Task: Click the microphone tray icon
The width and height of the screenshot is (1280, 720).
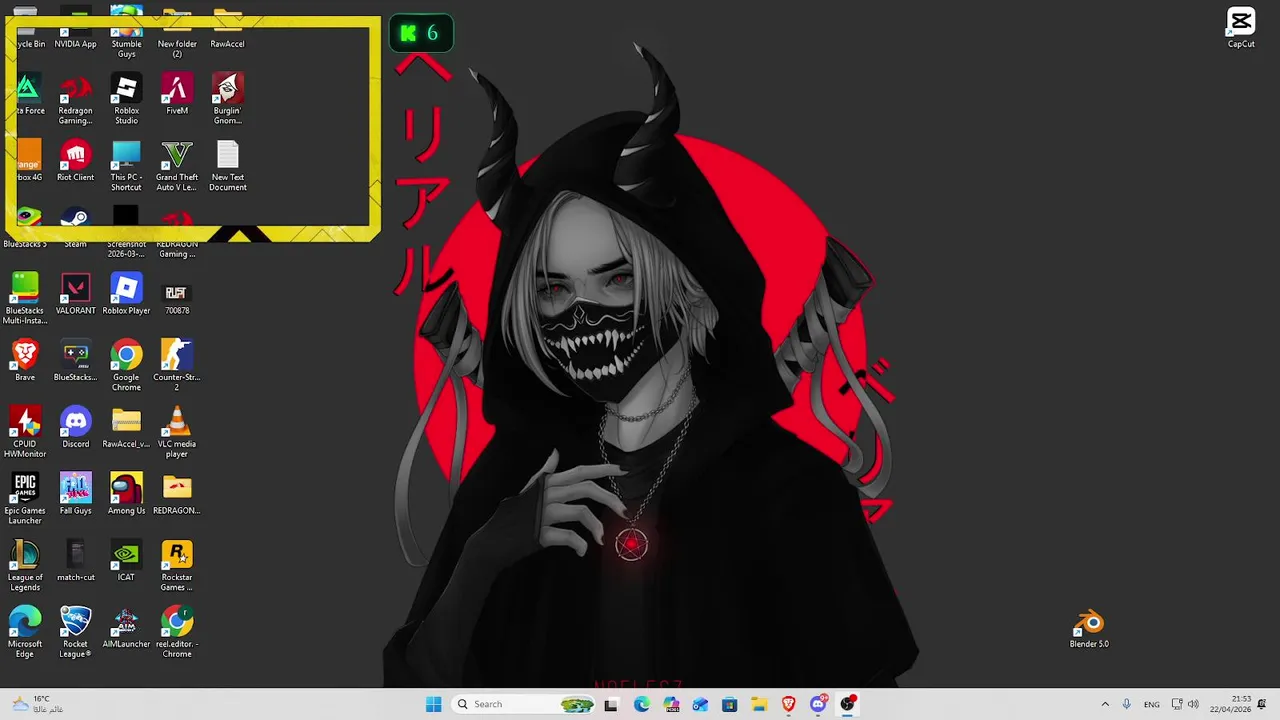Action: click(x=1127, y=704)
